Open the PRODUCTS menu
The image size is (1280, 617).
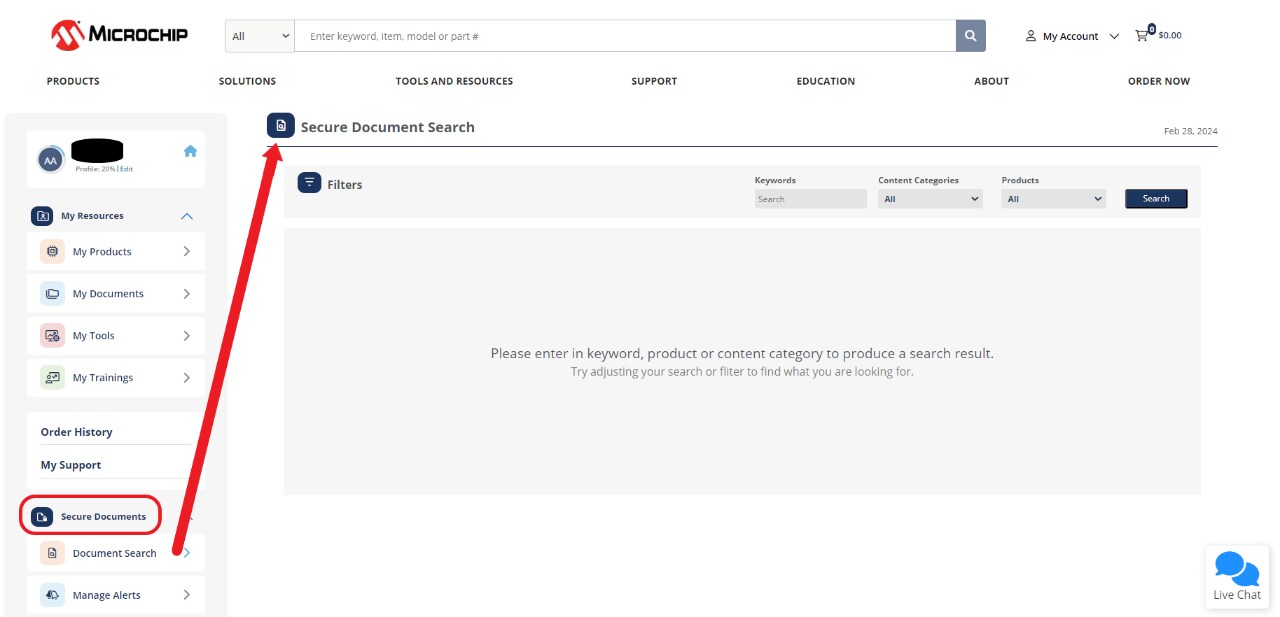(x=72, y=81)
